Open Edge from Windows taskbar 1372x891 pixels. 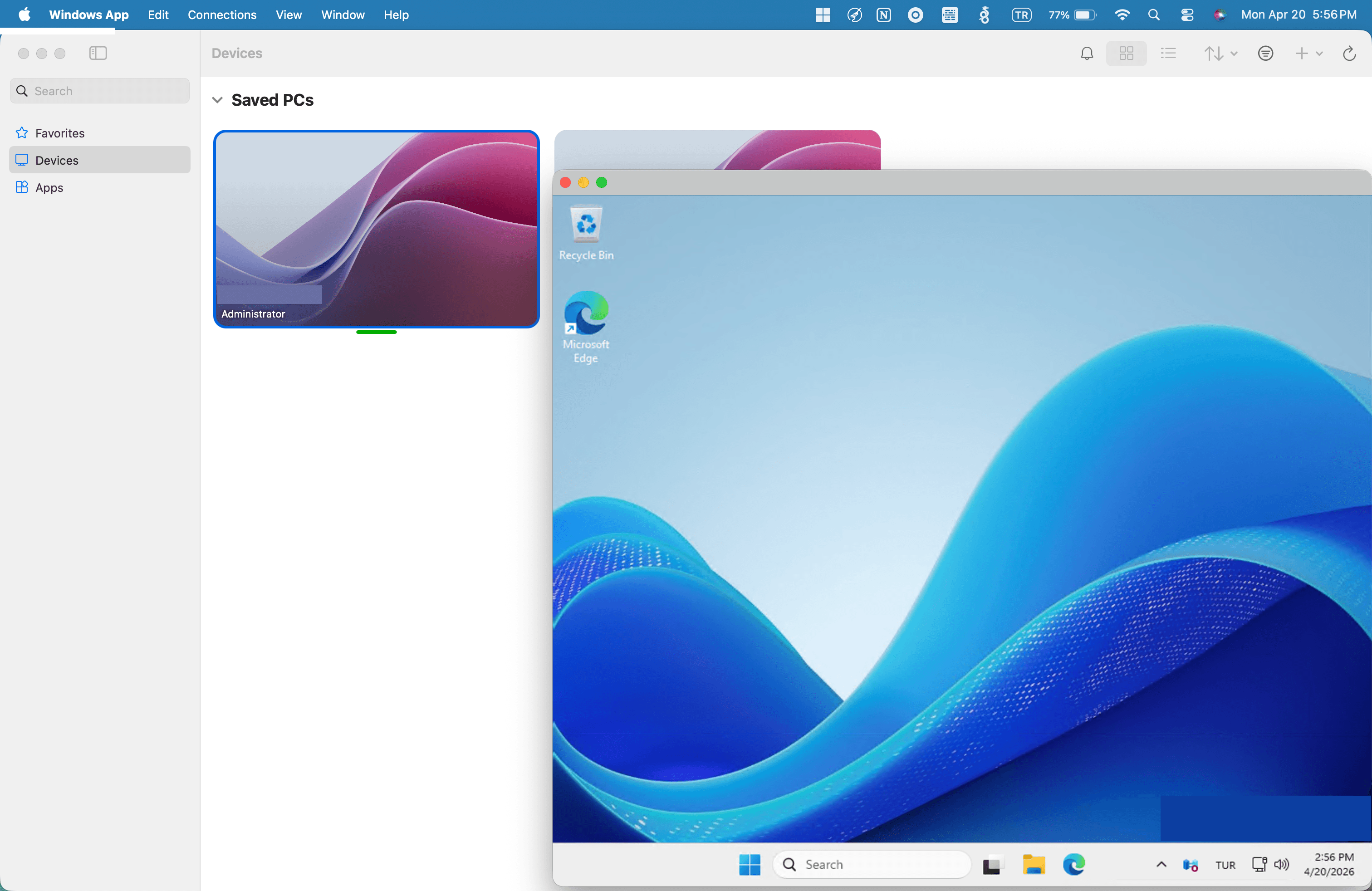point(1074,865)
